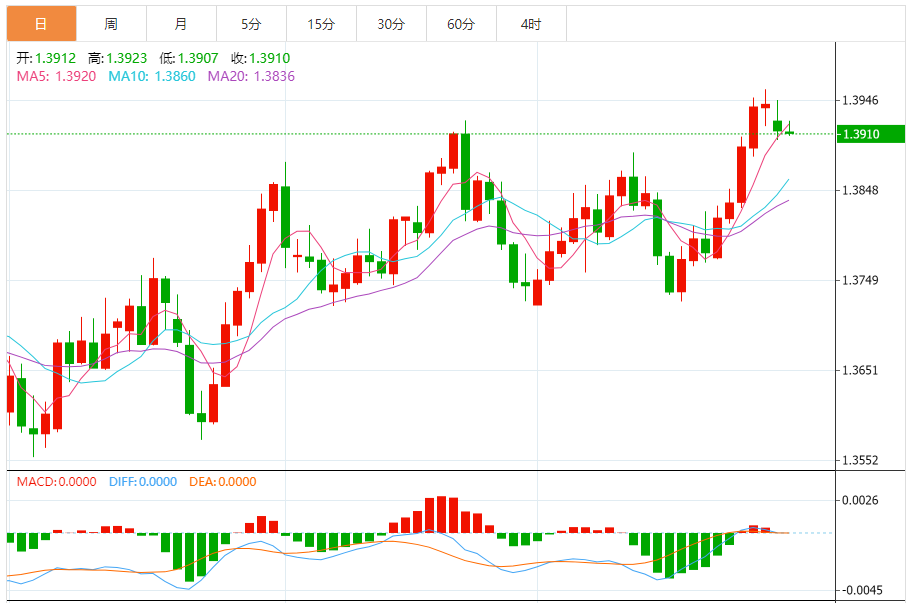Click the MACD:0.0000 indicator label

(56, 482)
